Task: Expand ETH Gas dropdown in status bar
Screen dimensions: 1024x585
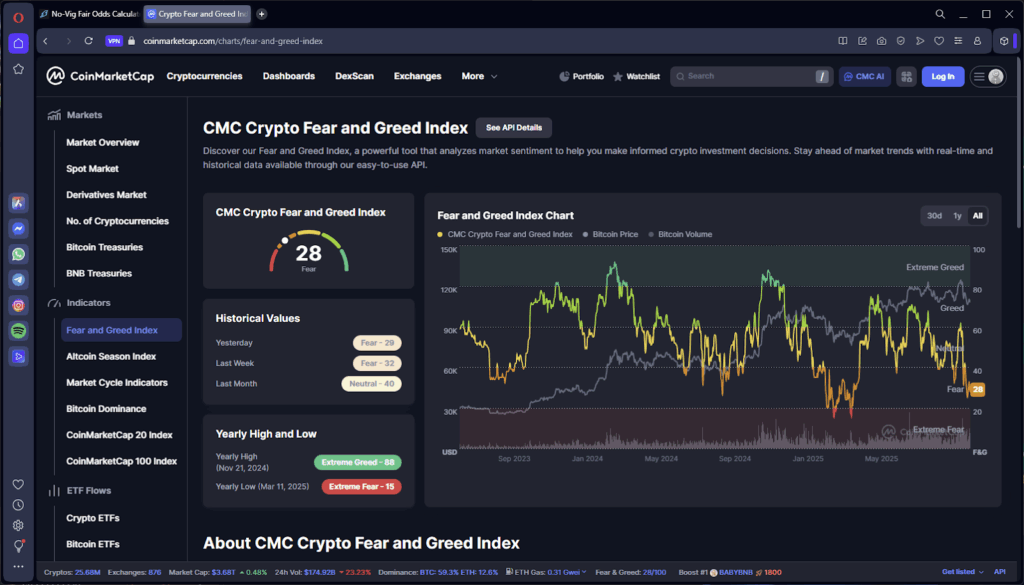Action: pyautogui.click(x=547, y=572)
